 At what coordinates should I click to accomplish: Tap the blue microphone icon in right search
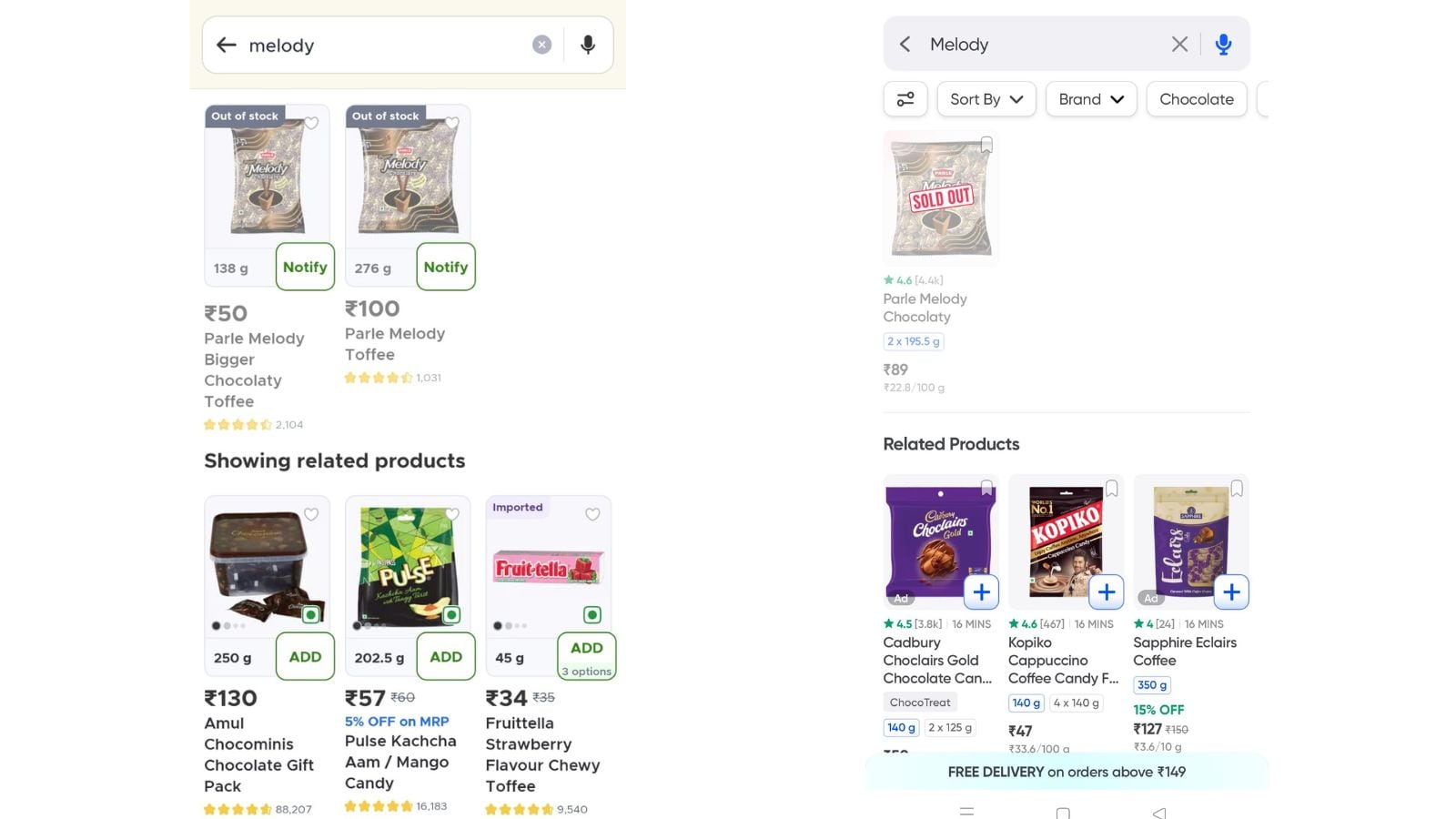(x=1223, y=44)
